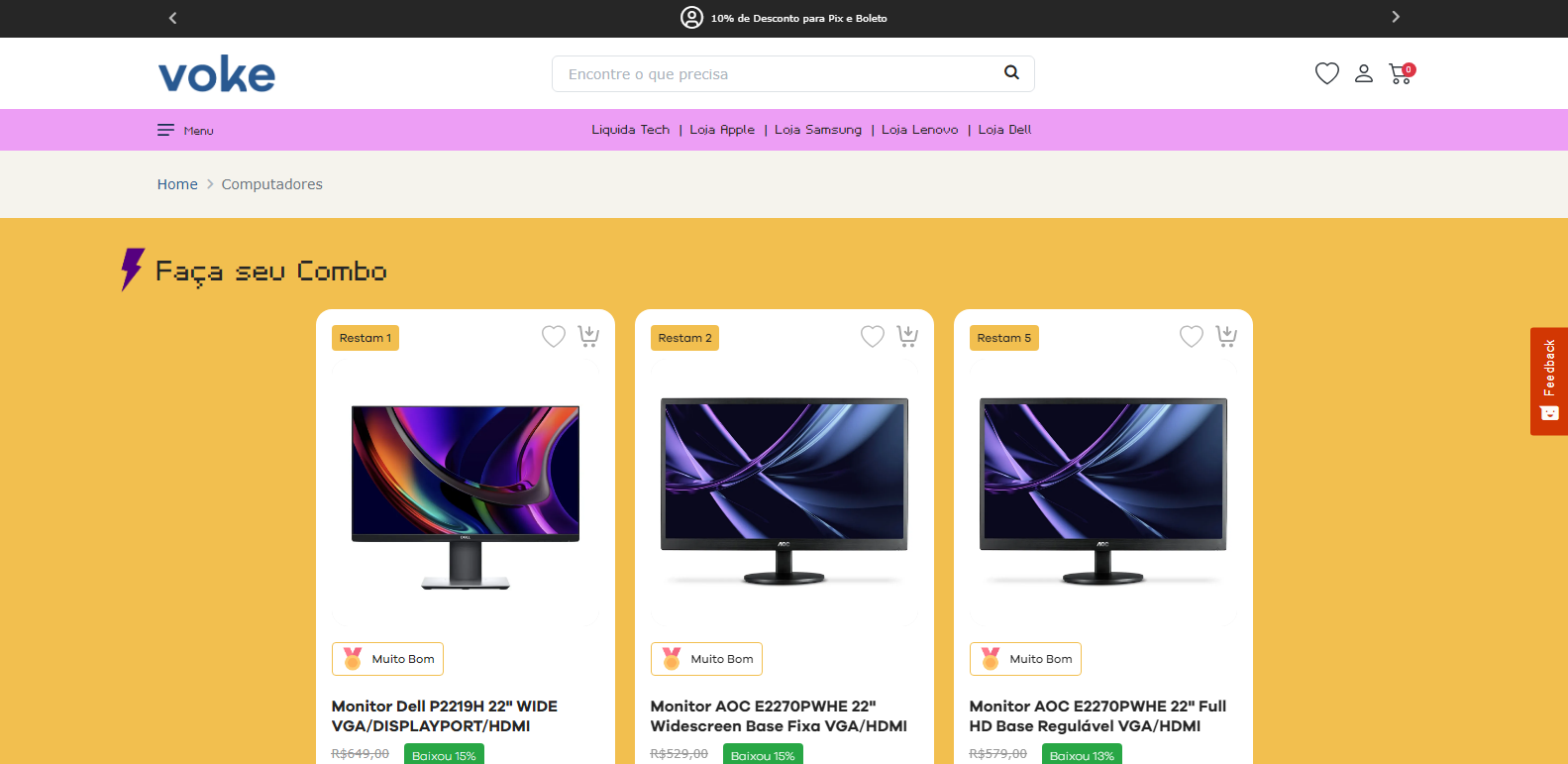
Task: Click the Restam 1 badge
Action: pos(366,338)
